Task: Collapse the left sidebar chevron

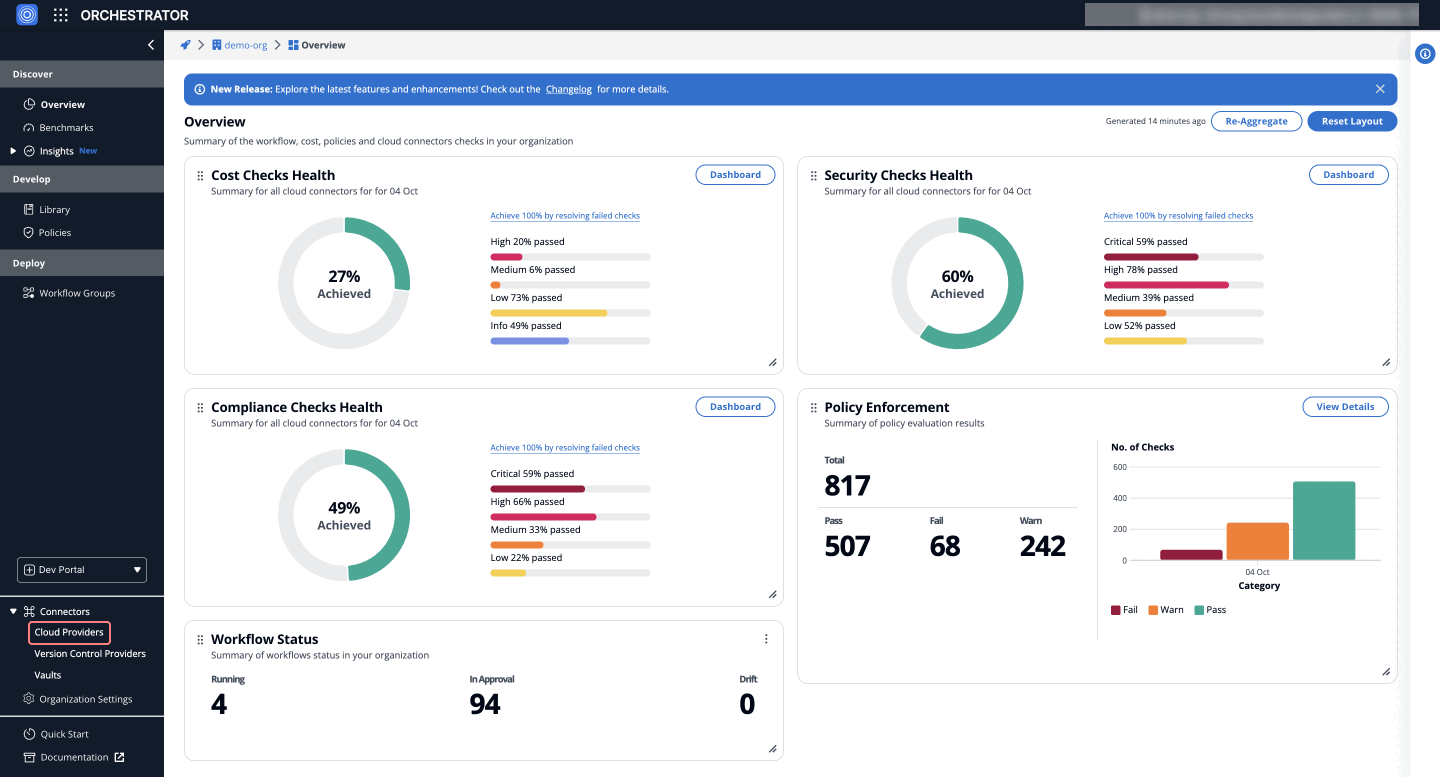Action: click(151, 45)
